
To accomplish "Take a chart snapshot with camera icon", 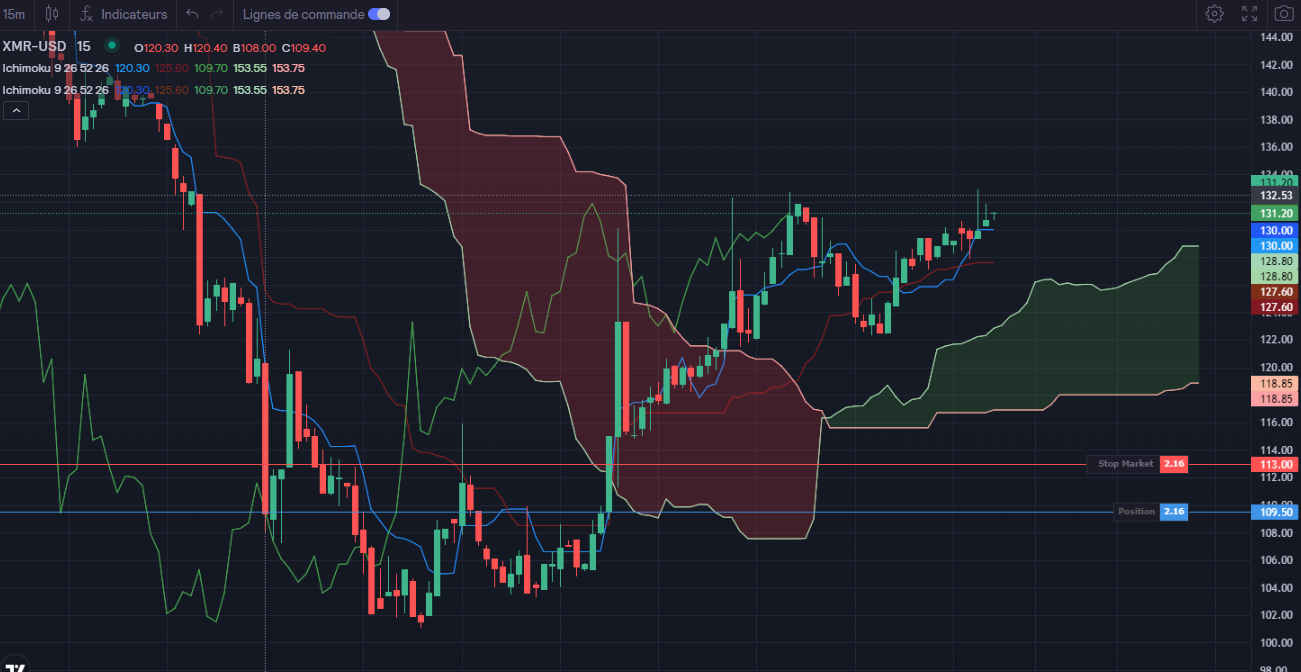I will pyautogui.click(x=1284, y=14).
